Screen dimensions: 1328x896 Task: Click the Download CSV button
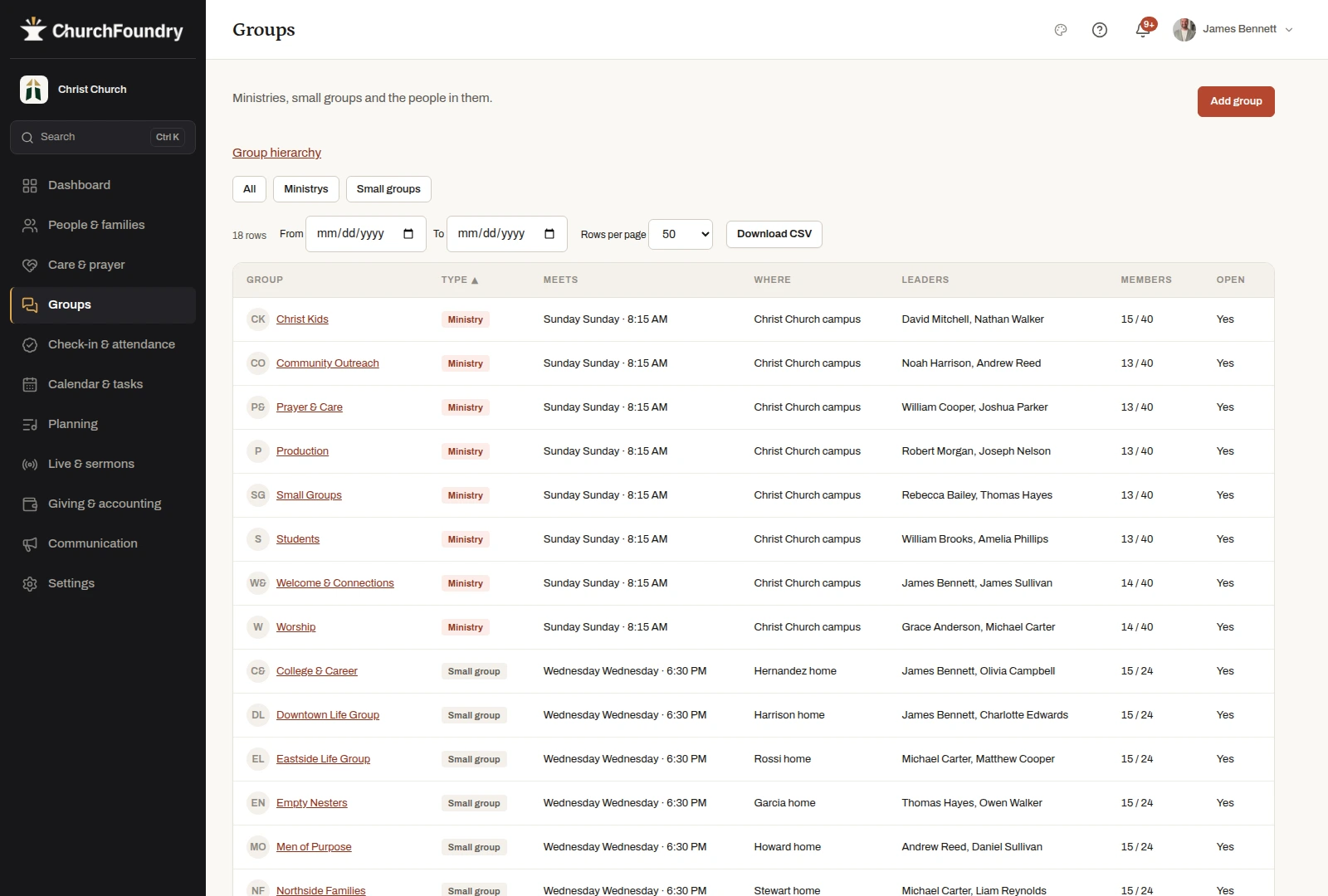774,234
